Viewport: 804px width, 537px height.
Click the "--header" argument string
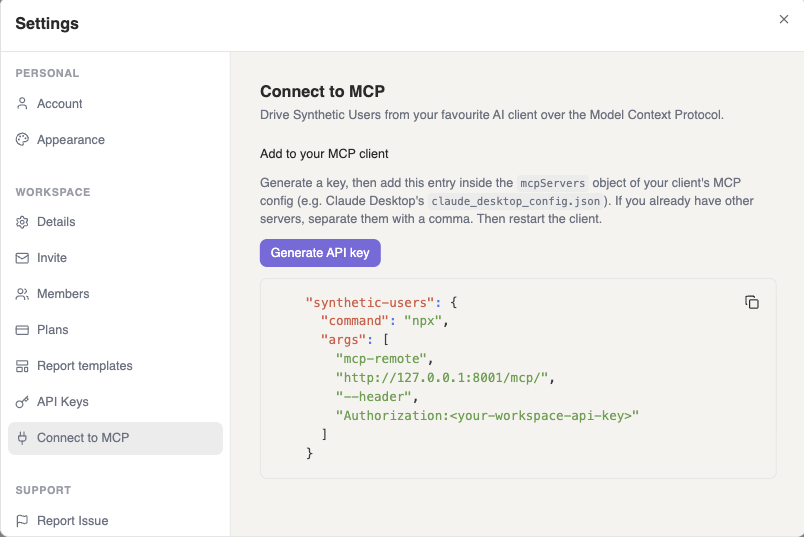click(x=374, y=396)
